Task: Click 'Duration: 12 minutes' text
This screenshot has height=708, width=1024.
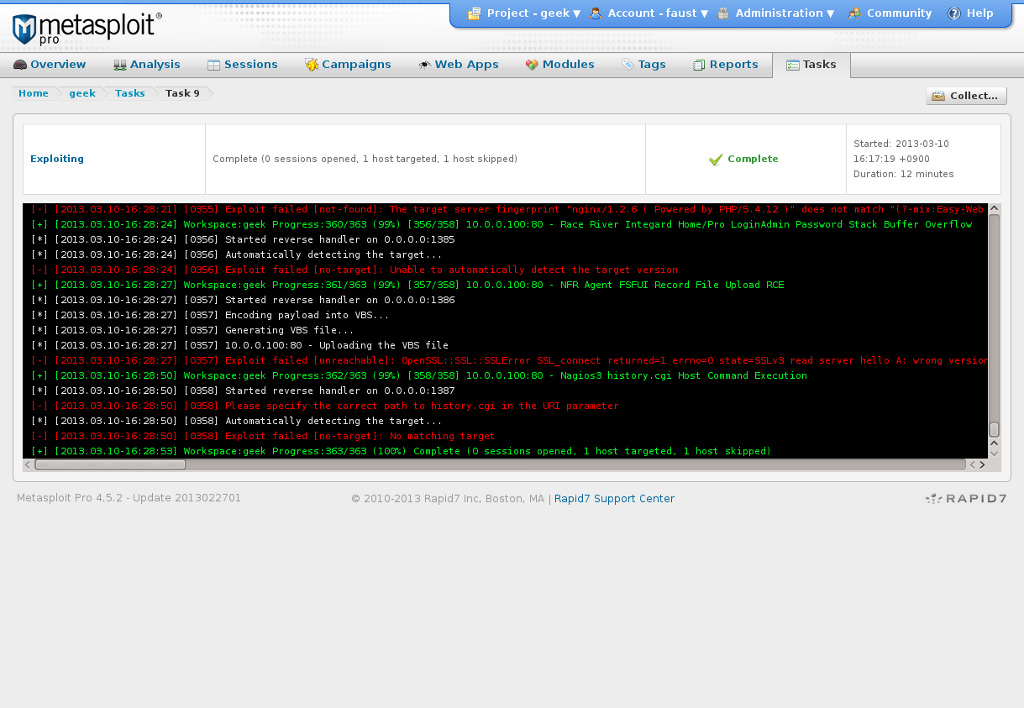Action: [x=903, y=174]
